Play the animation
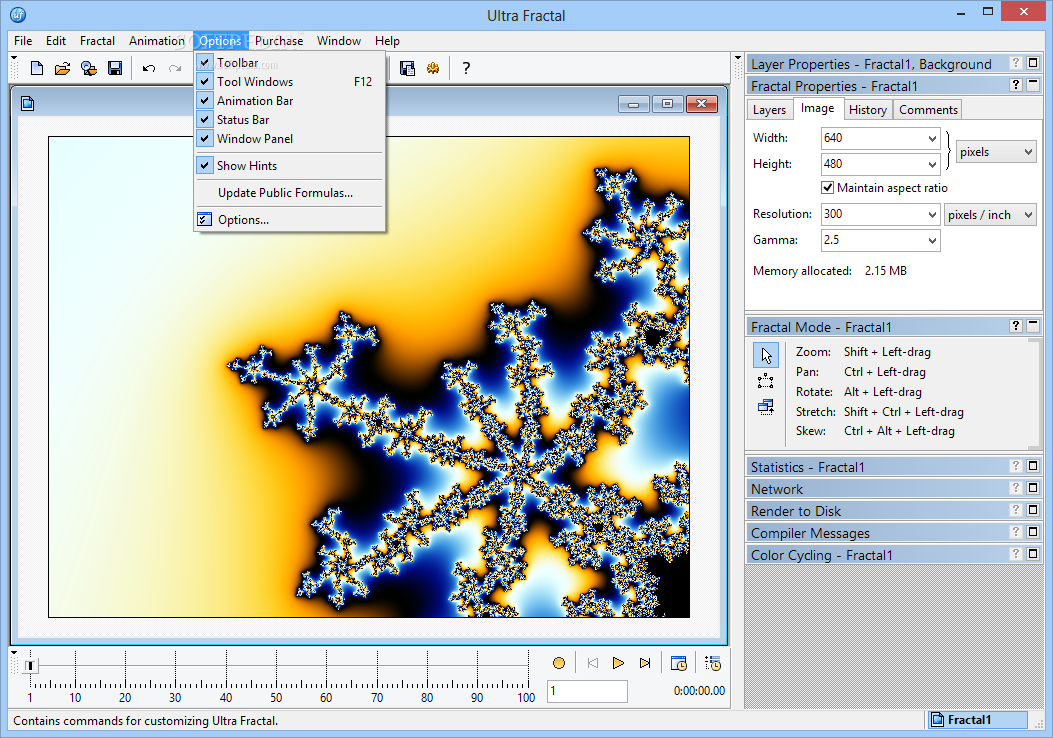The image size is (1053, 738). click(619, 663)
